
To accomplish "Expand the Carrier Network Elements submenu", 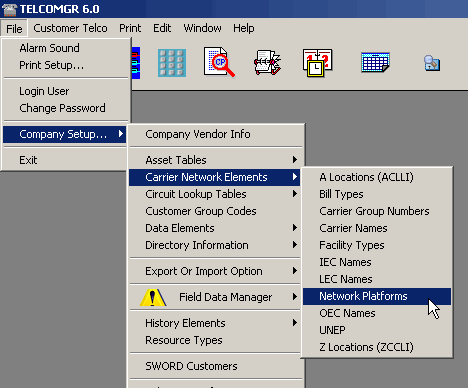I will click(x=215, y=177).
